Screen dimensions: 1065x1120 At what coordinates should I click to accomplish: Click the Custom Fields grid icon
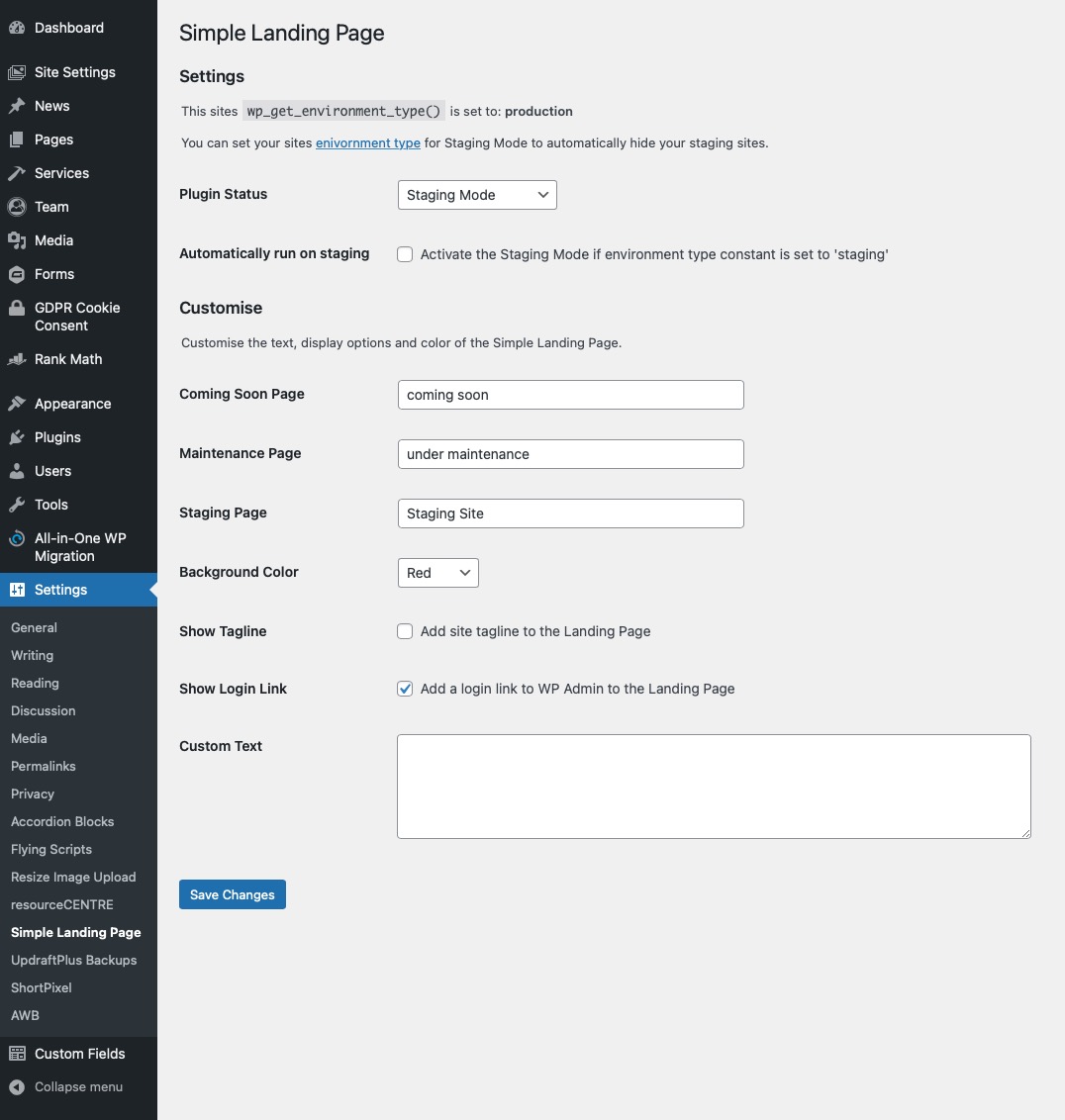[17, 1054]
